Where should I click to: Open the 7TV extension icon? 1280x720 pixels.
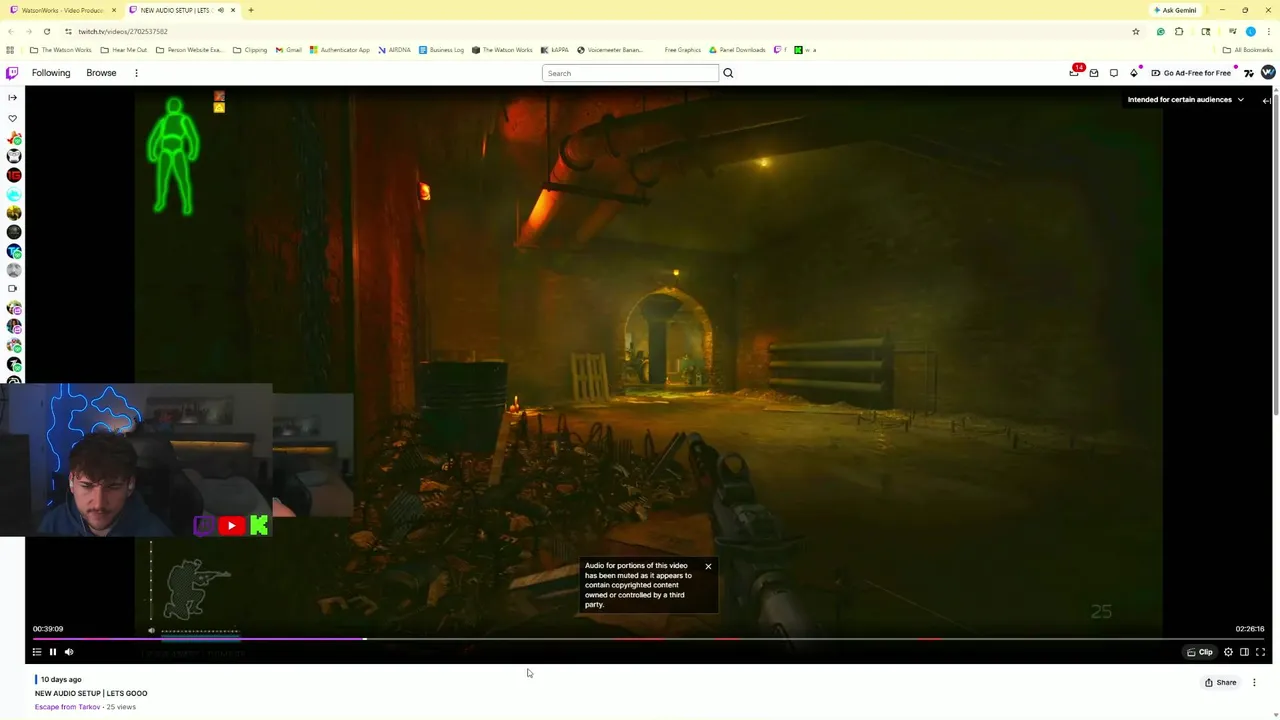[x=1249, y=73]
